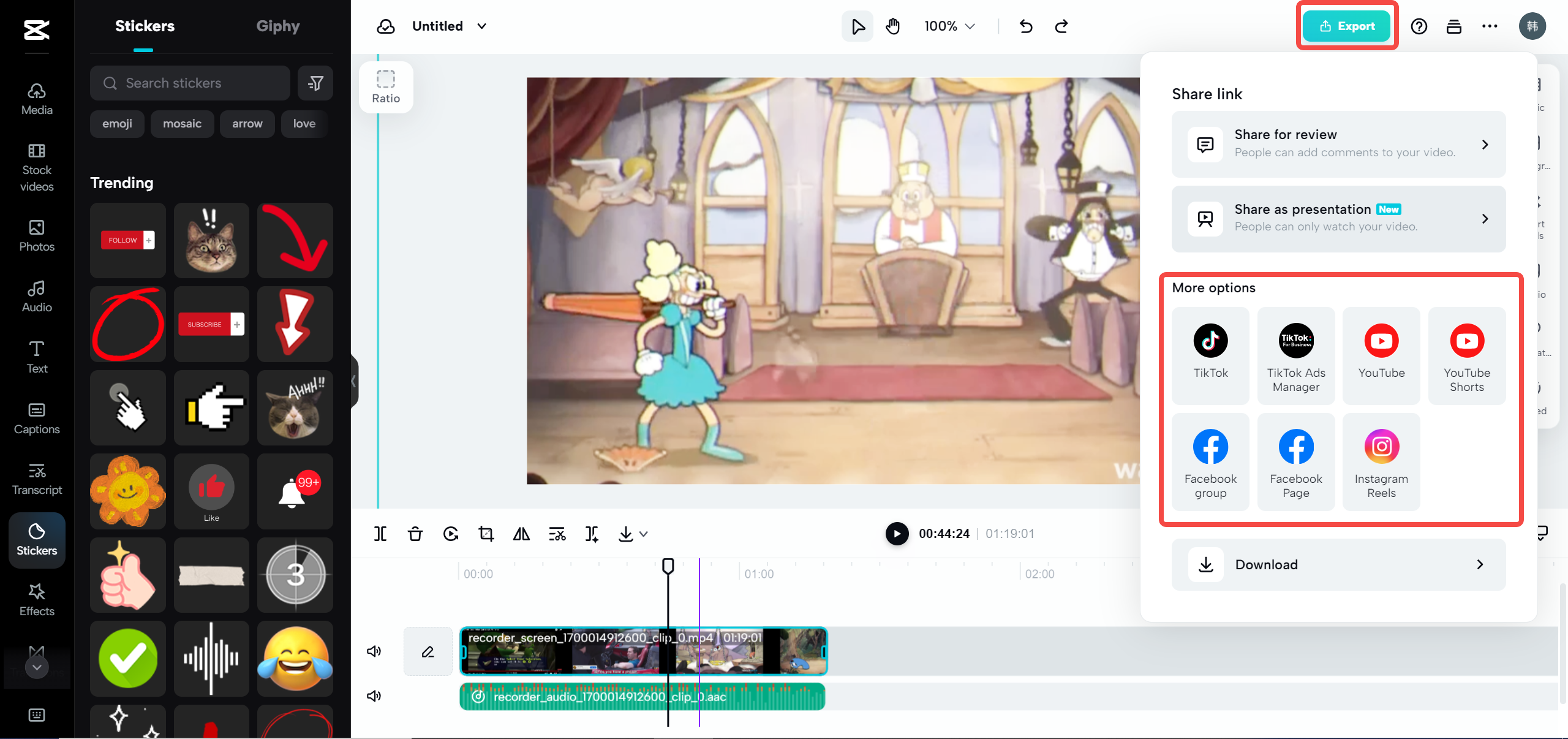Expand the Download option

1338,564
